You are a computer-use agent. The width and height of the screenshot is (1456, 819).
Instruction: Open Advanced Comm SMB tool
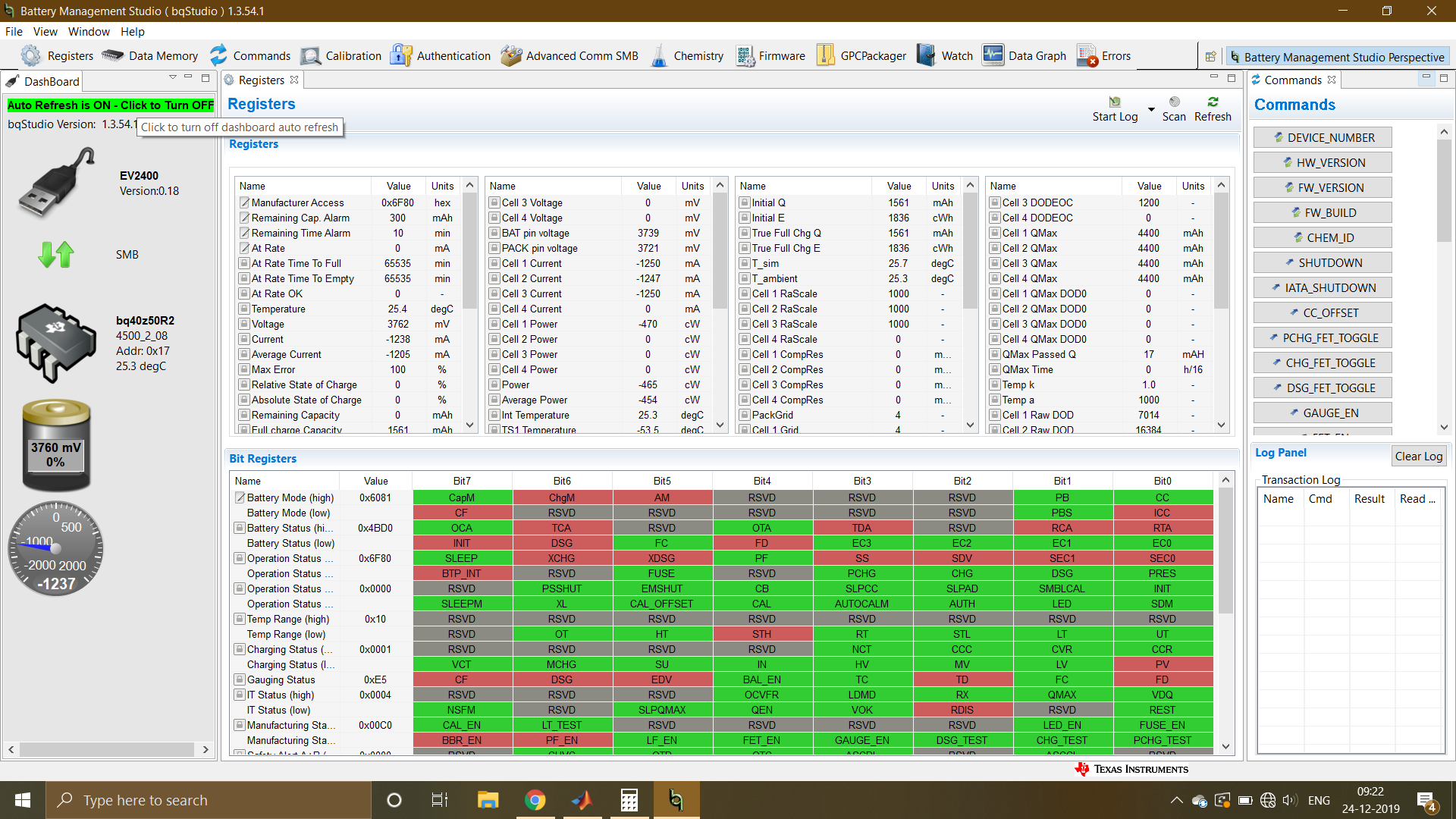570,55
